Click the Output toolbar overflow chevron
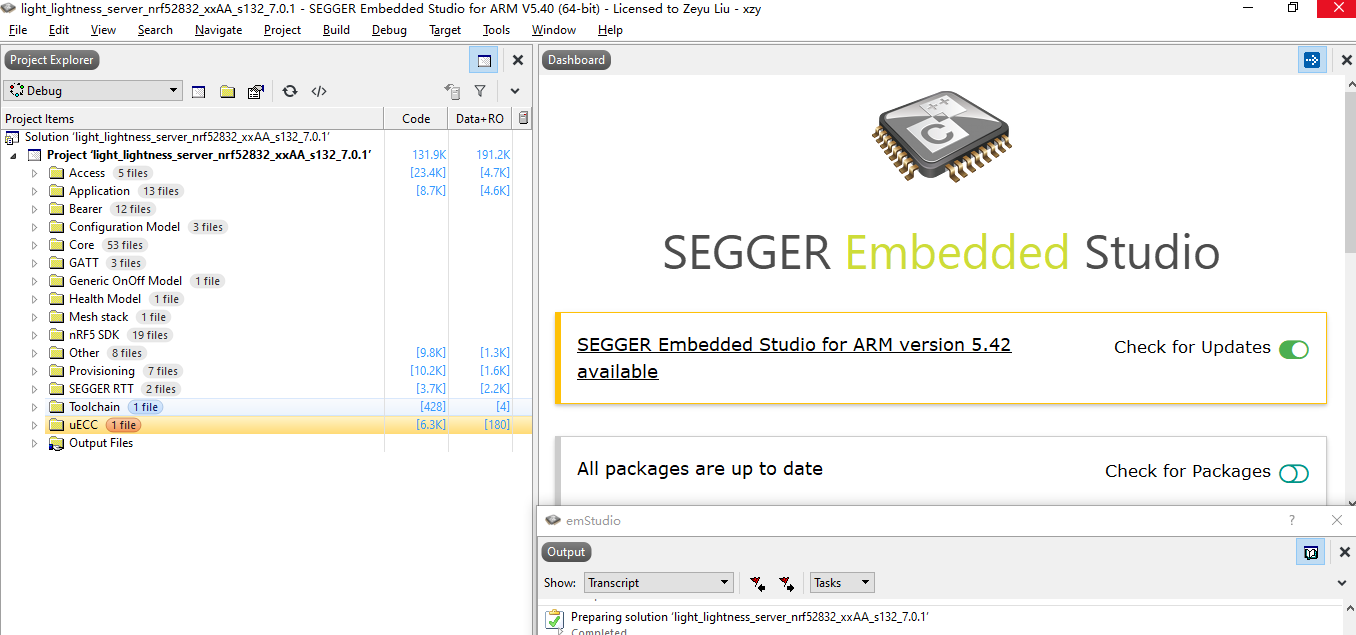This screenshot has width=1356, height=635. pos(1342,583)
